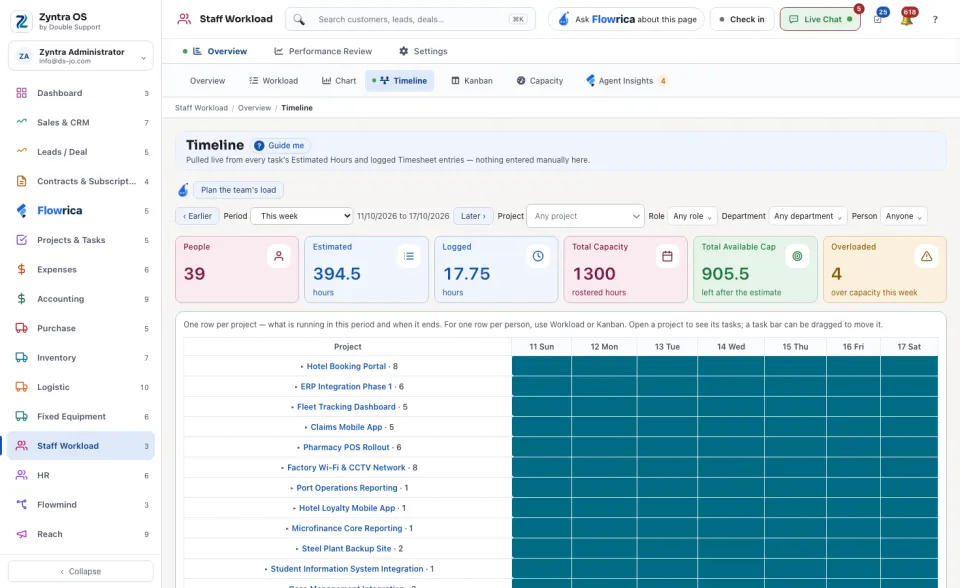This screenshot has width=960, height=588.
Task: Click the Expenses dollar icon
Action: 21,269
